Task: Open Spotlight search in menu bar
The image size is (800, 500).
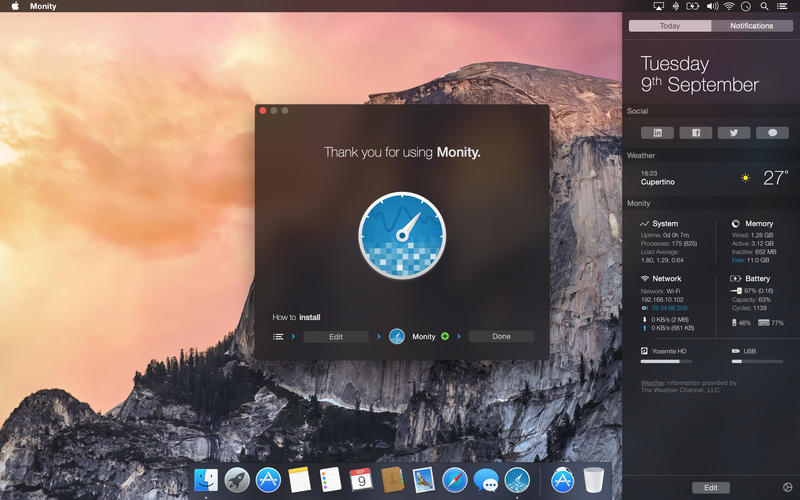Action: coord(764,6)
